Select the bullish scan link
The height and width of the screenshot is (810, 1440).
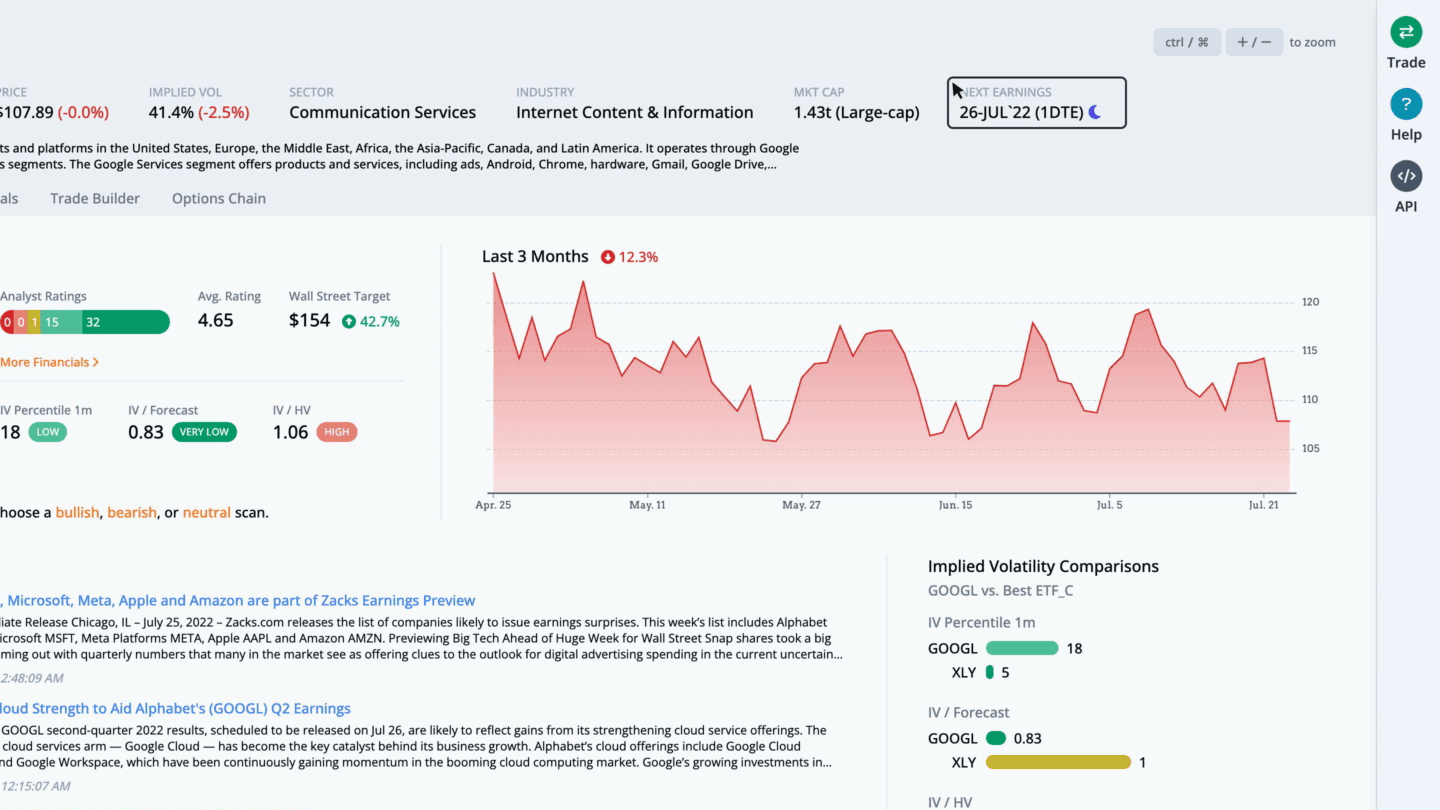pyautogui.click(x=77, y=512)
